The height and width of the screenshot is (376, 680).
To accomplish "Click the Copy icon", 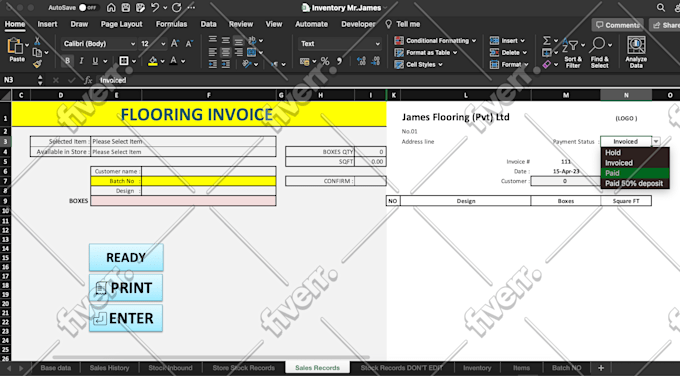I will 37,52.
